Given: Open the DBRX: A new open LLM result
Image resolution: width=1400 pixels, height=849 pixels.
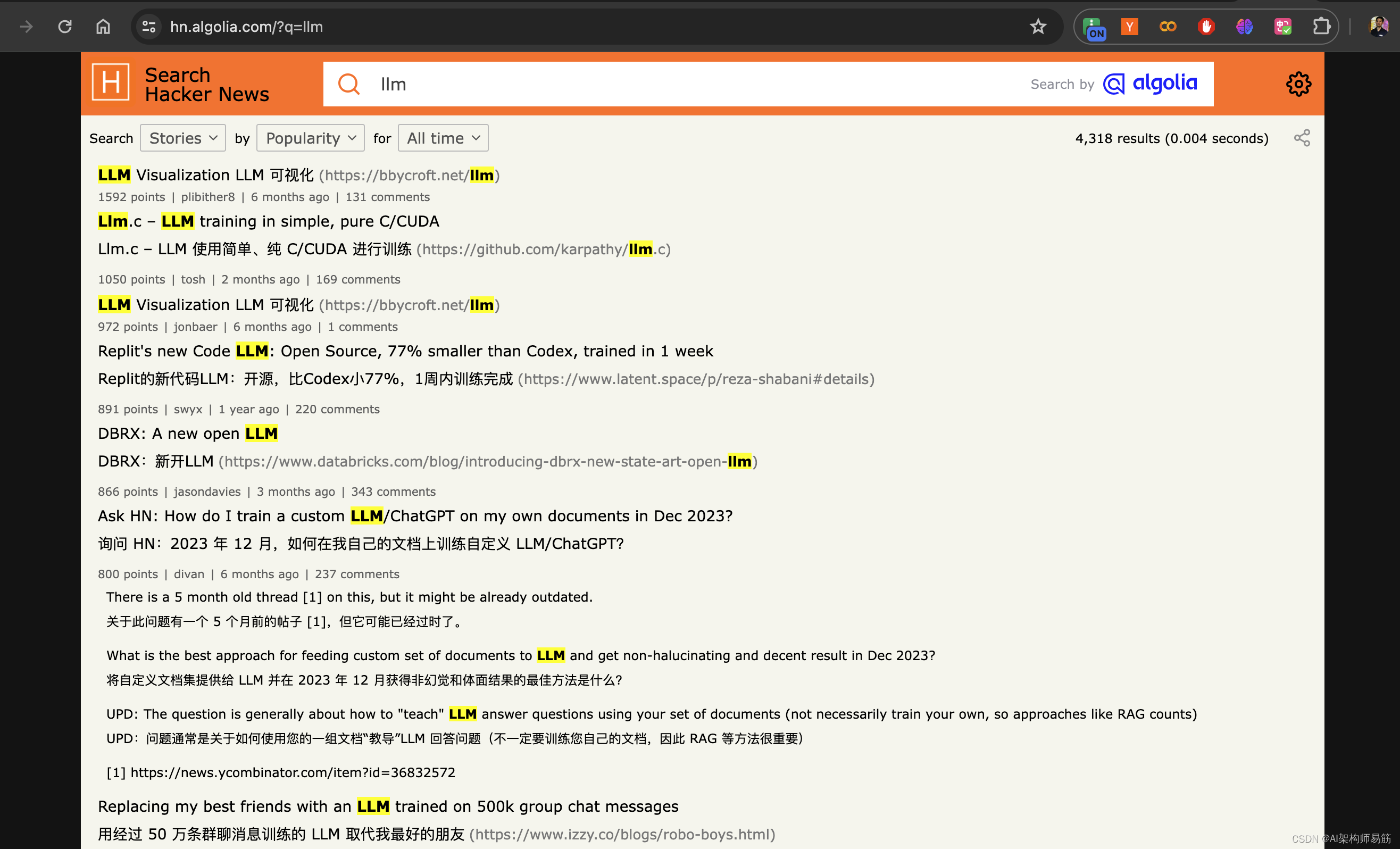Looking at the screenshot, I should 187,433.
